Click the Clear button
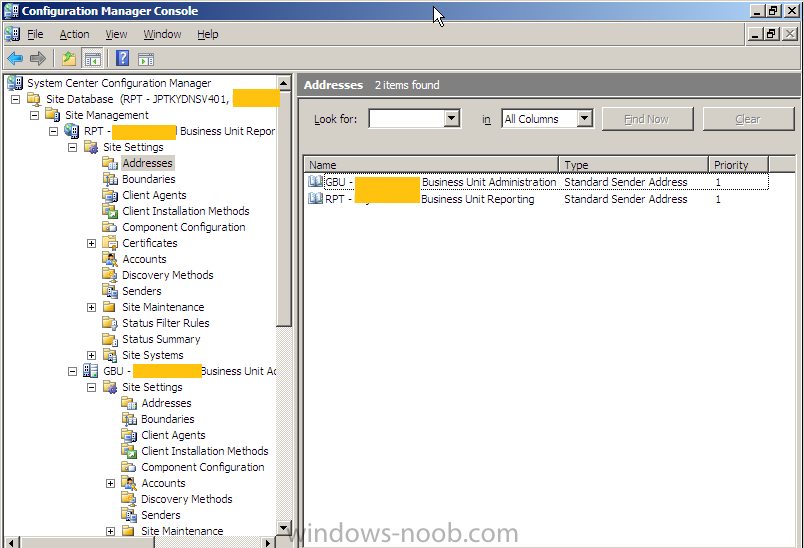 click(748, 119)
